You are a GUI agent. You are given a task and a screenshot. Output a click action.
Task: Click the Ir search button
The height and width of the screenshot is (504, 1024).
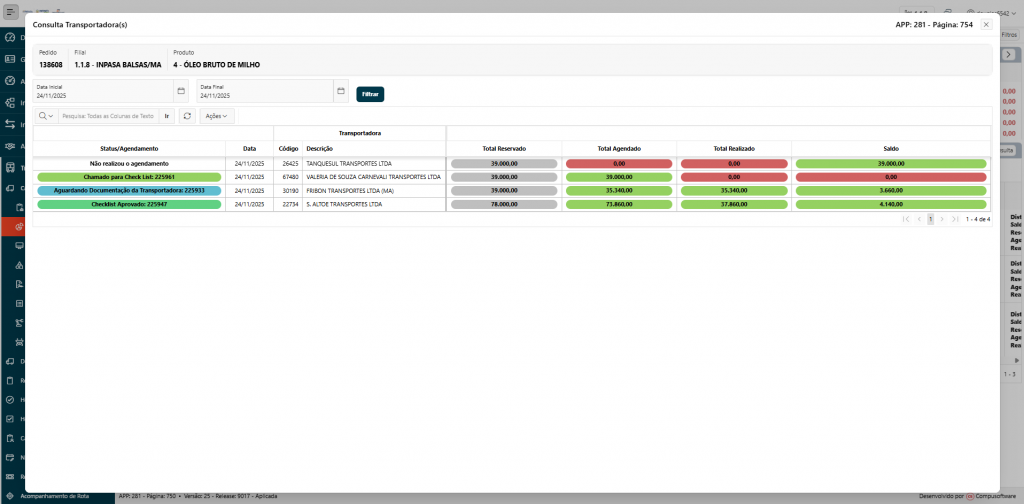(x=167, y=116)
